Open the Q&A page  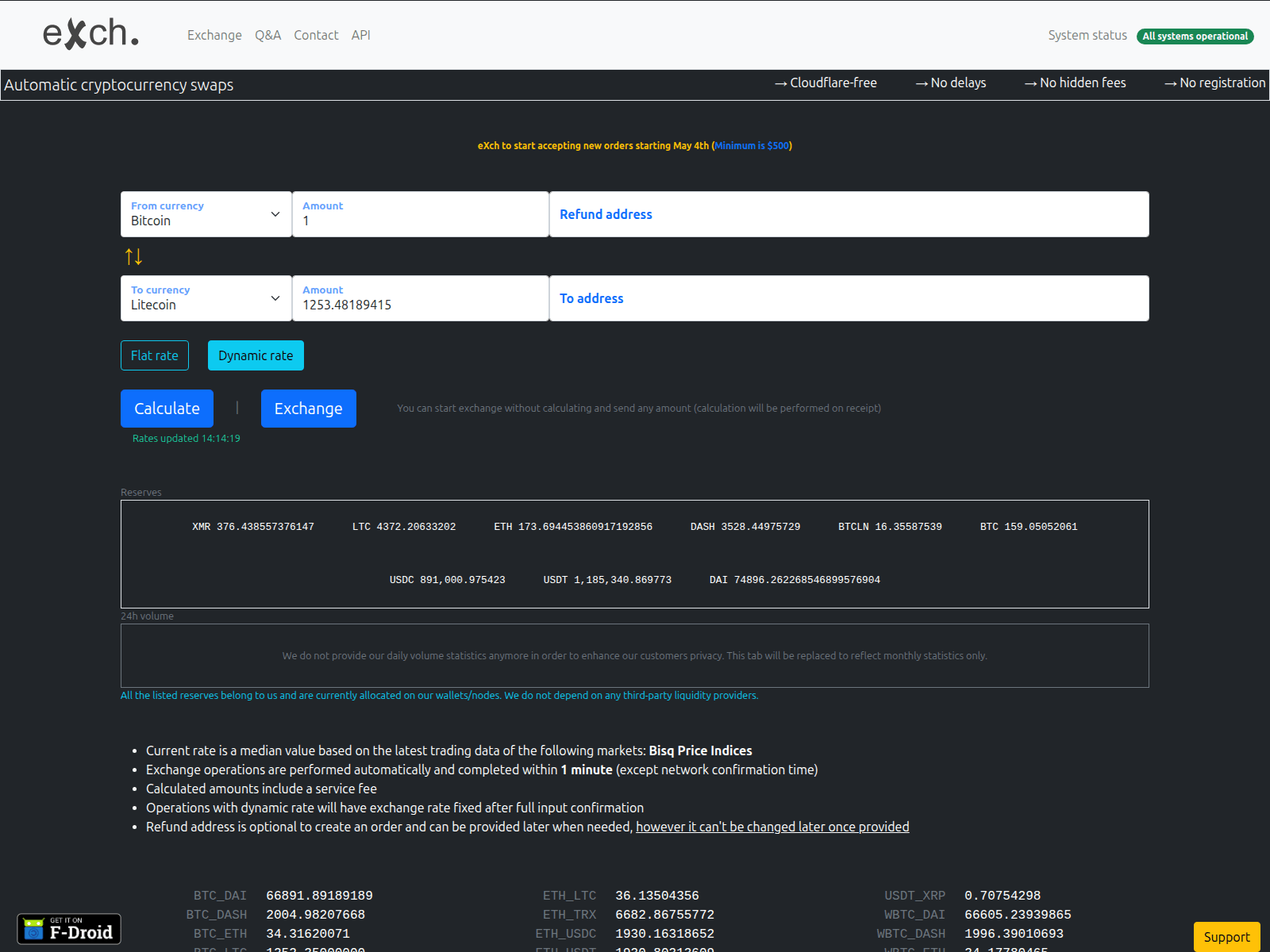coord(268,35)
